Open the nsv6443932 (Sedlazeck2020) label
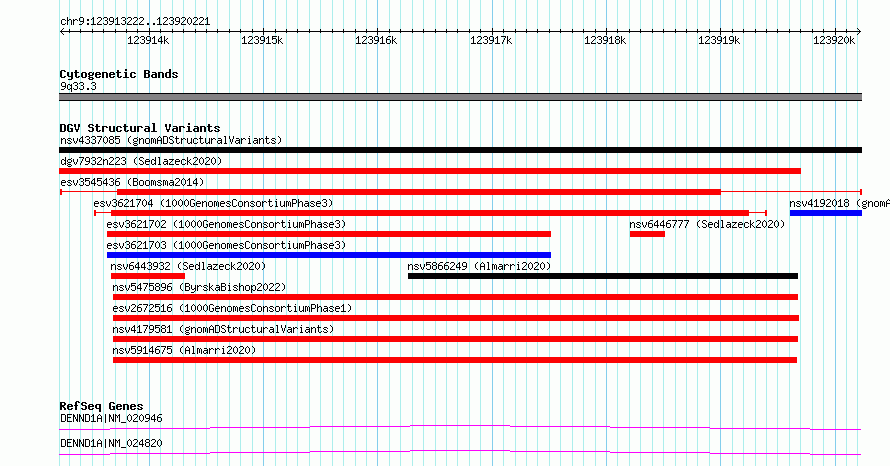The width and height of the screenshot is (890, 466). pyautogui.click(x=188, y=266)
